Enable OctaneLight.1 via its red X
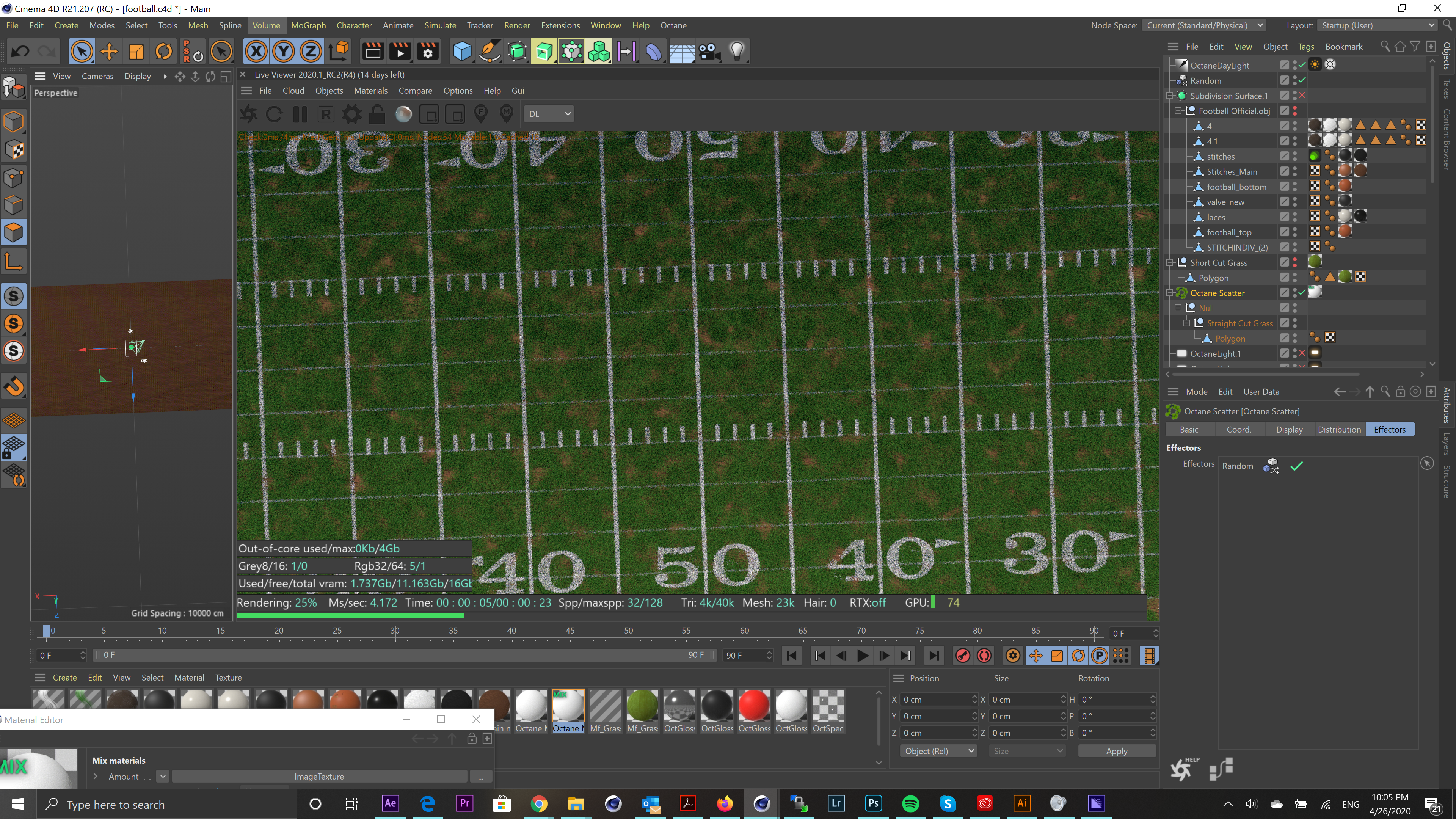 point(1302,353)
